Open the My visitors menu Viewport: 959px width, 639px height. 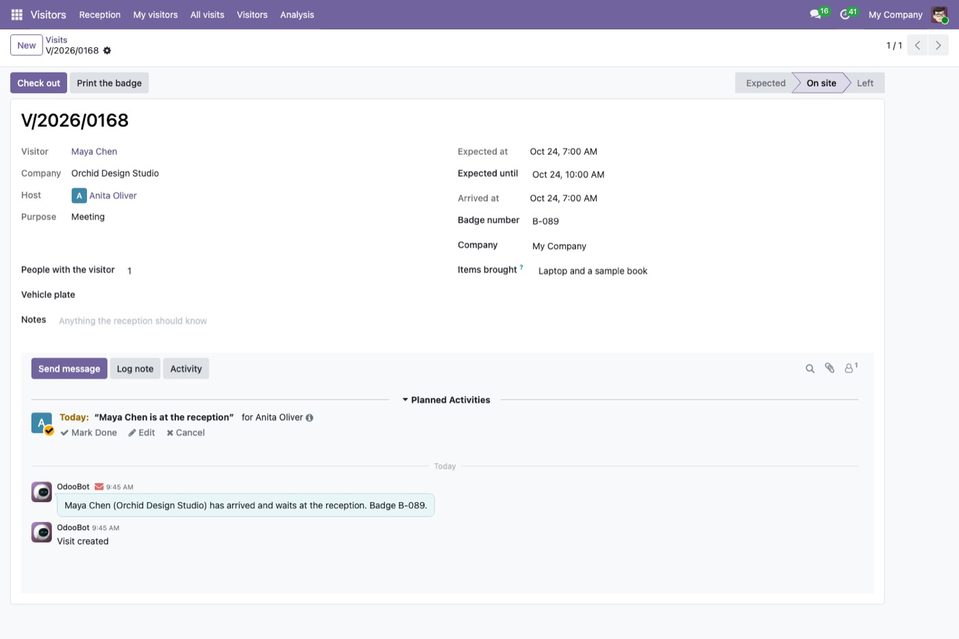(155, 15)
